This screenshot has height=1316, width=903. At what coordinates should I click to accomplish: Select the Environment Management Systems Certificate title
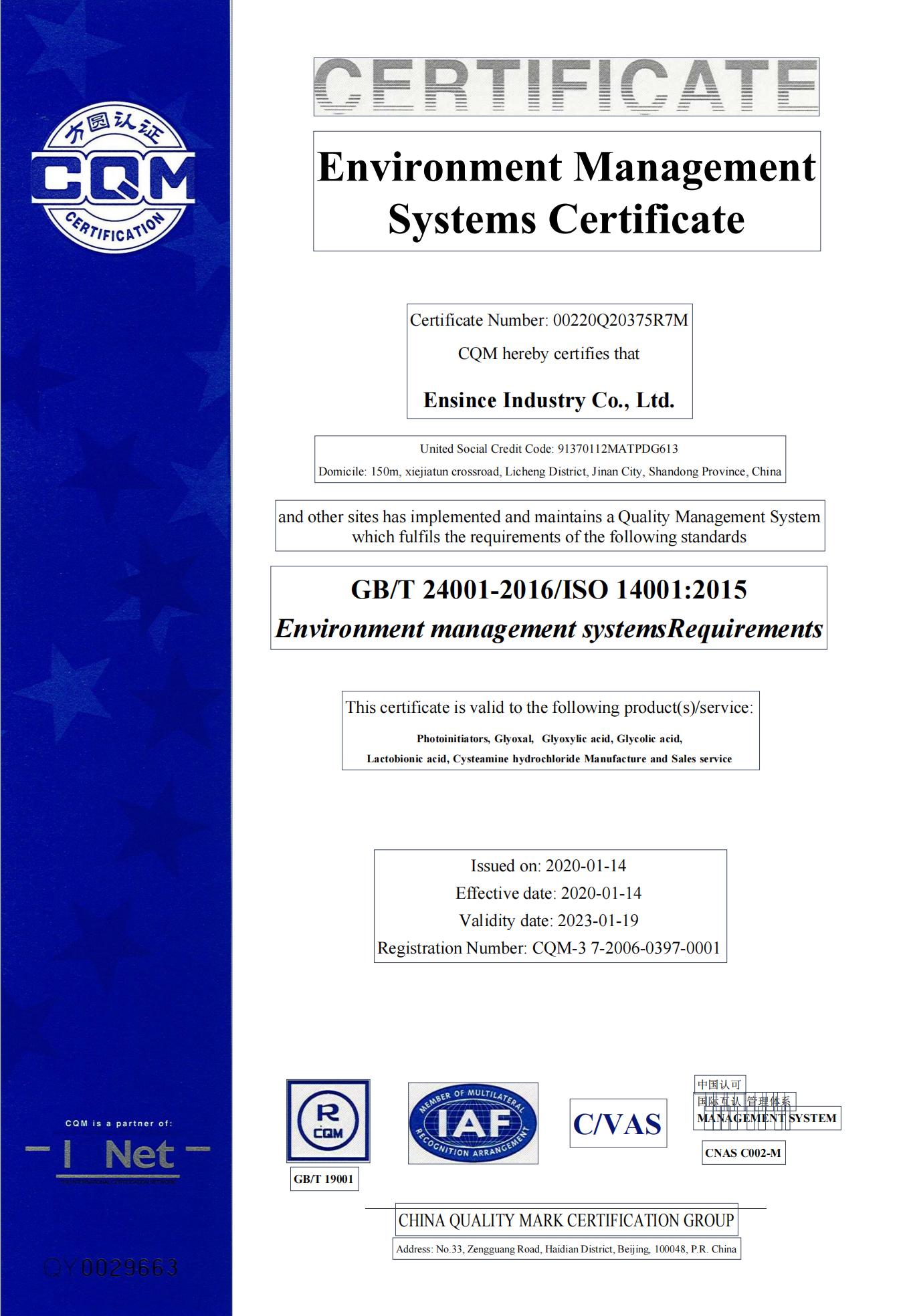(566, 192)
